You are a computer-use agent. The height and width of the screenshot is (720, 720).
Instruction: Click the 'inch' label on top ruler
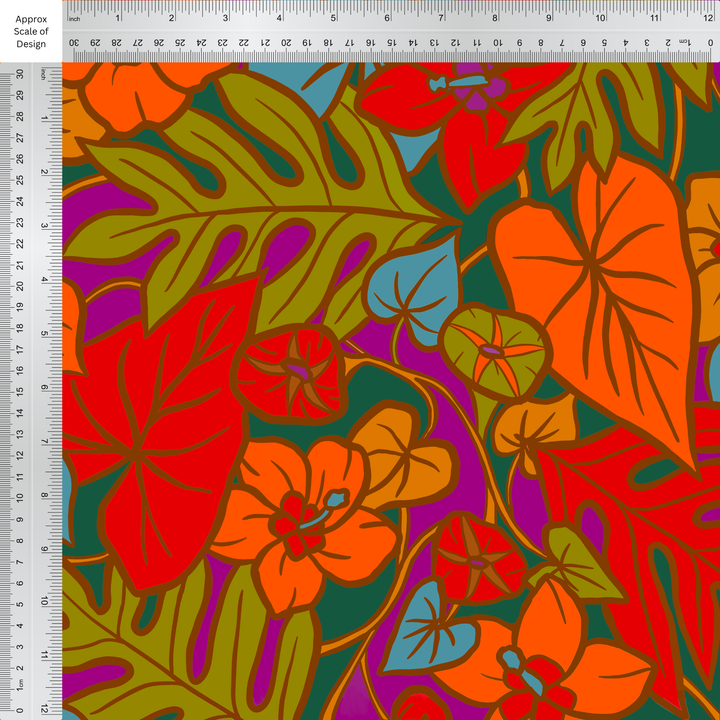[x=74, y=19]
